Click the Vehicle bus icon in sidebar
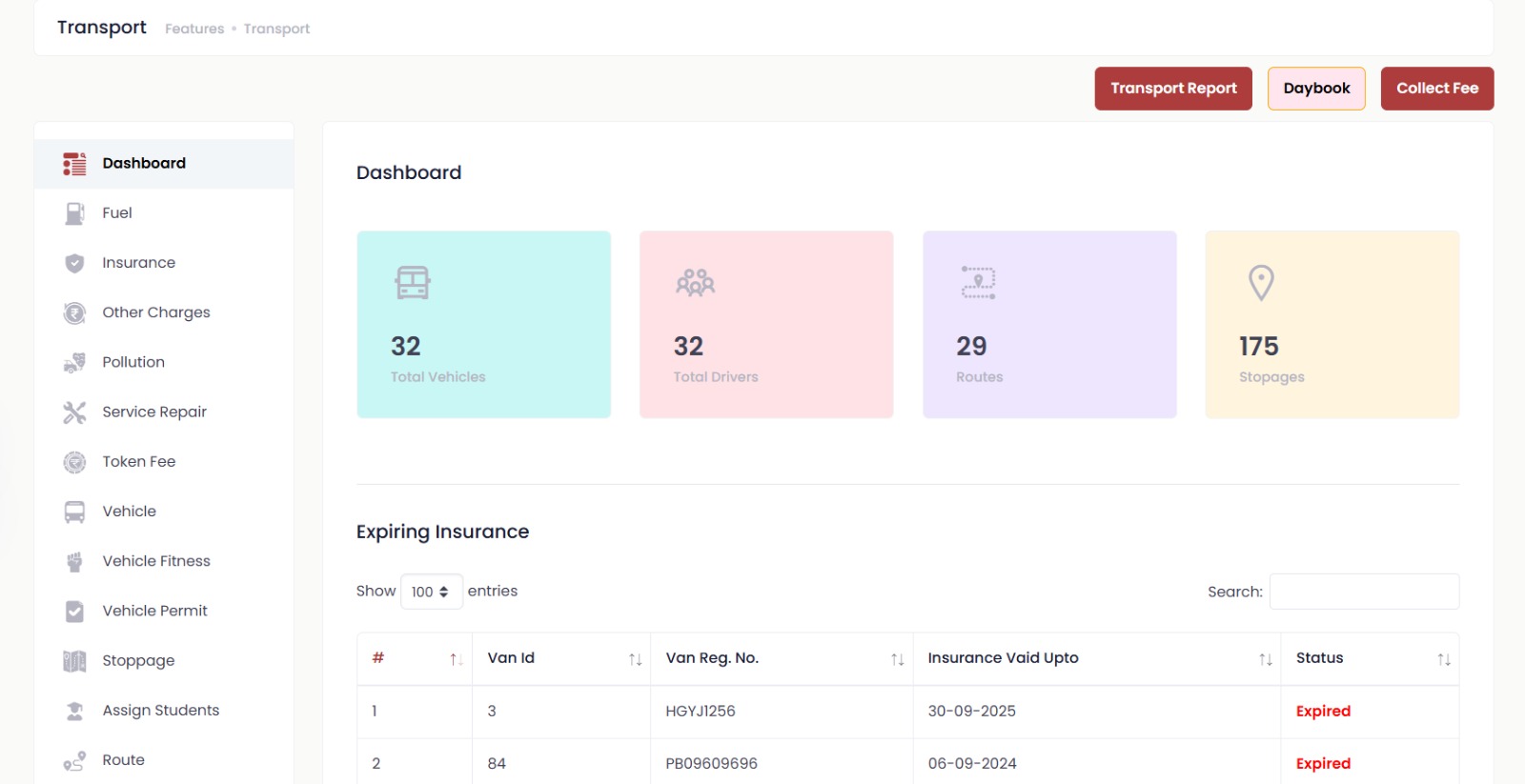 coord(74,512)
